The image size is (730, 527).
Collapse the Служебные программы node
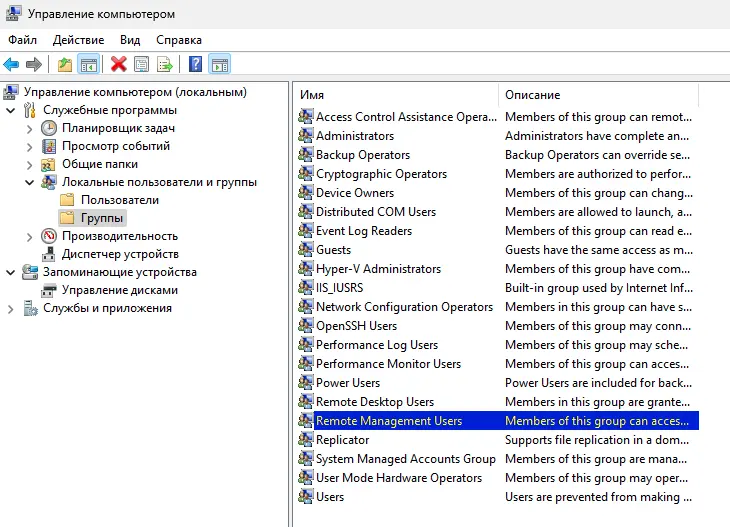coord(11,111)
